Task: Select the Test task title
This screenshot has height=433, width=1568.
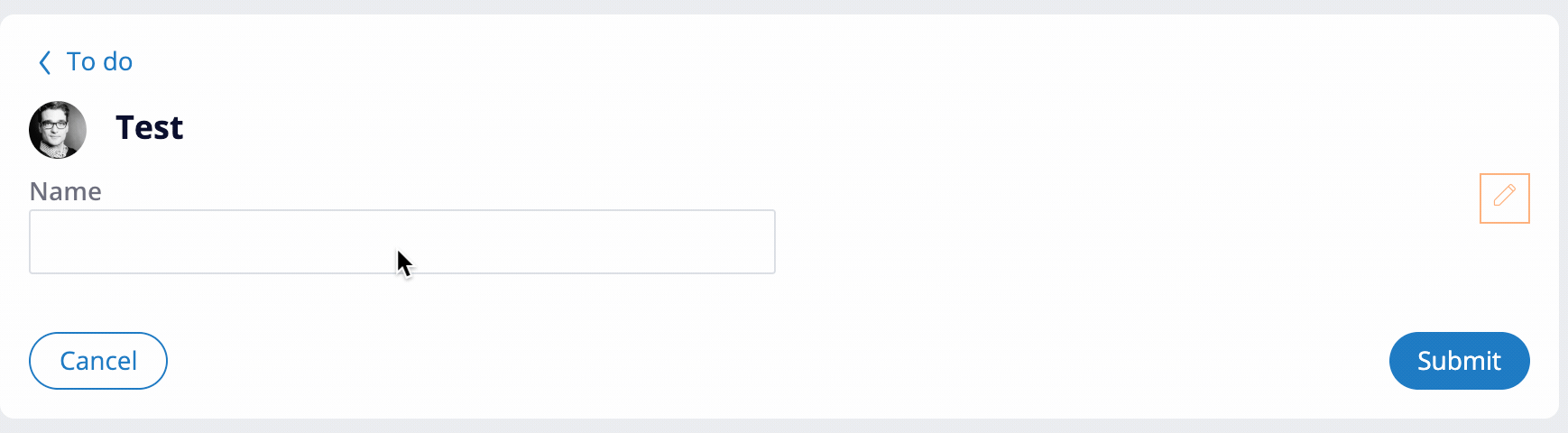Action: [x=150, y=128]
